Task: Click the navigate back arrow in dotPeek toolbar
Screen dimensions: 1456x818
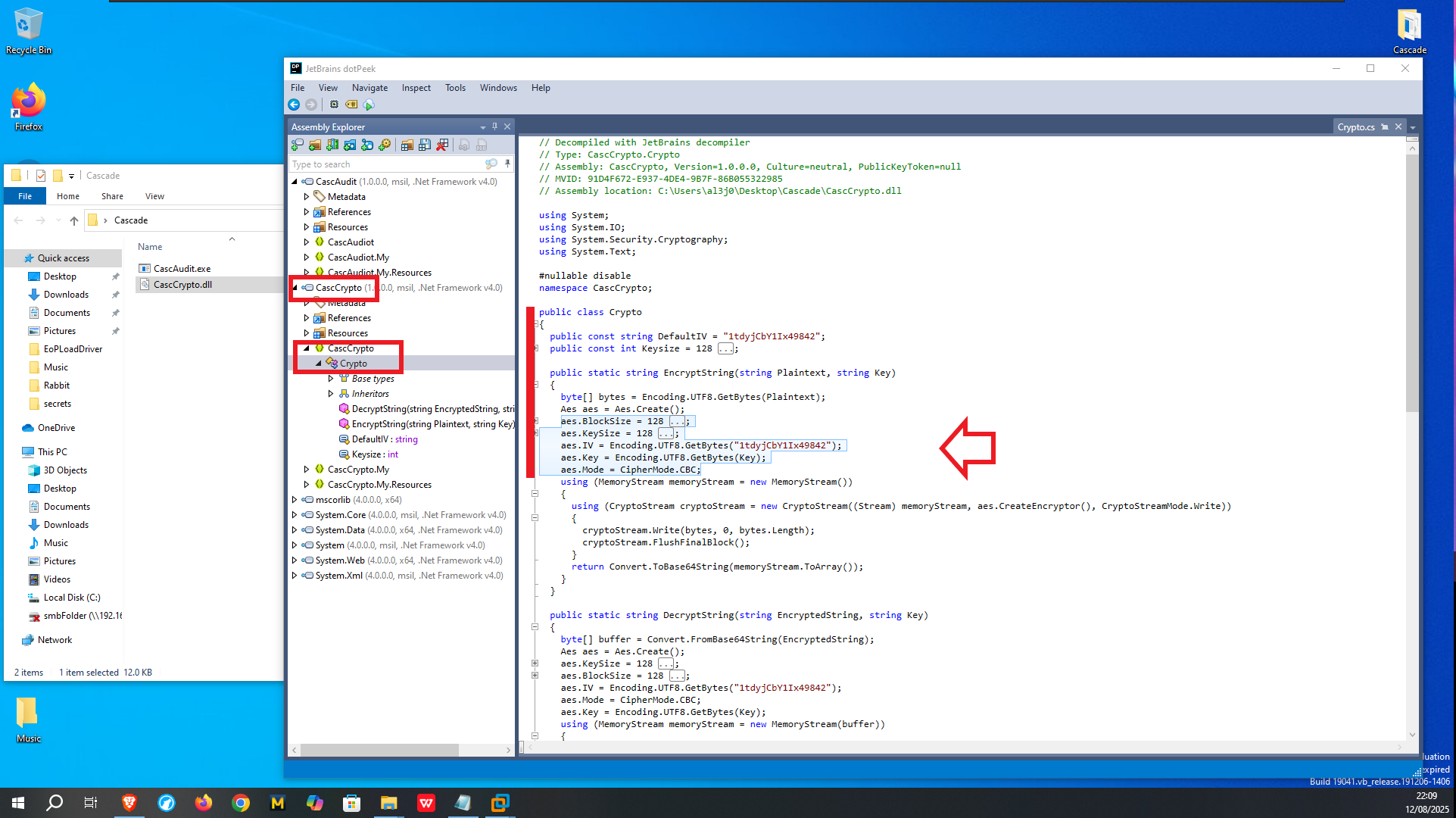Action: 294,105
